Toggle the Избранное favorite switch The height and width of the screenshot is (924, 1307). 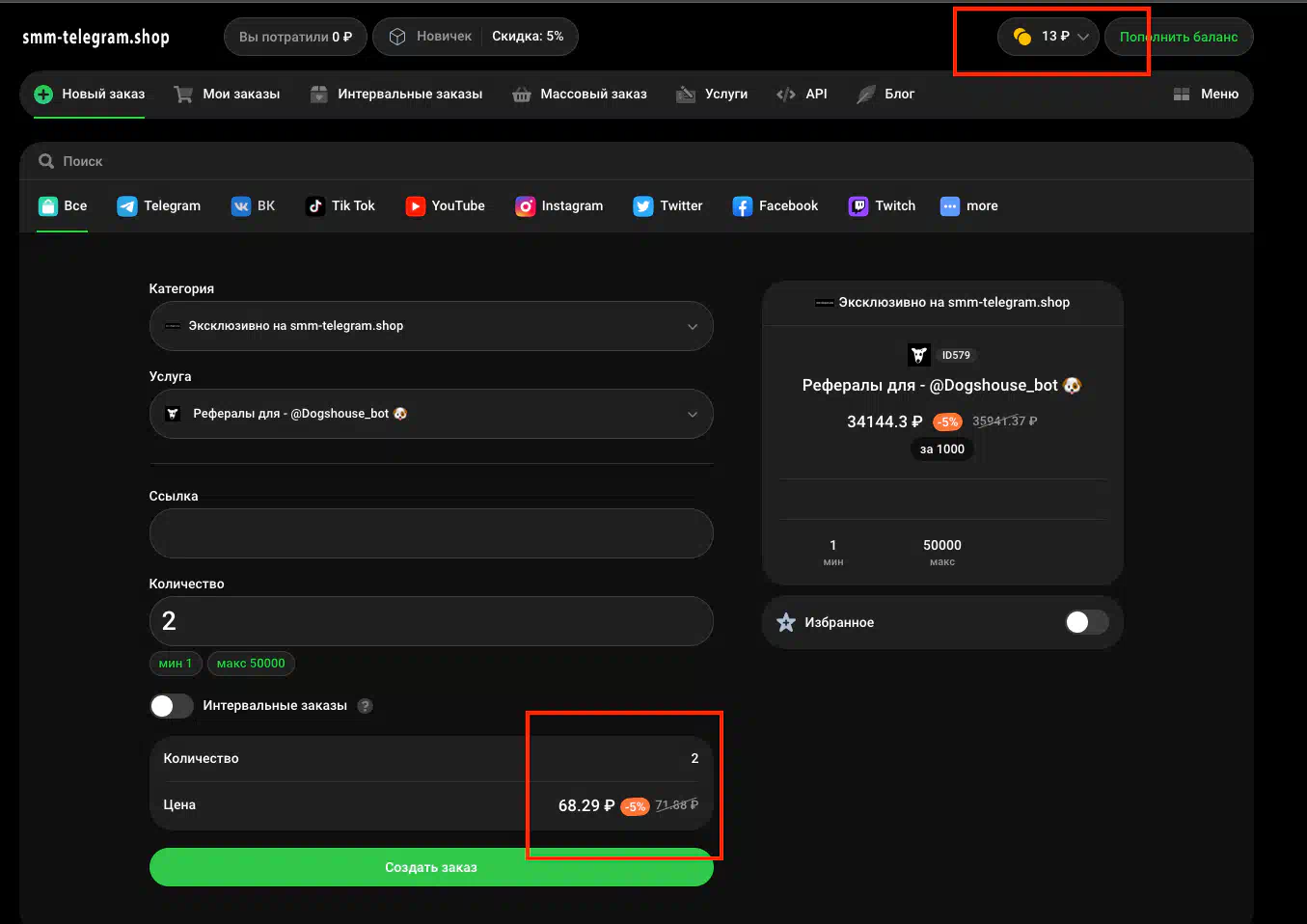click(x=1087, y=623)
